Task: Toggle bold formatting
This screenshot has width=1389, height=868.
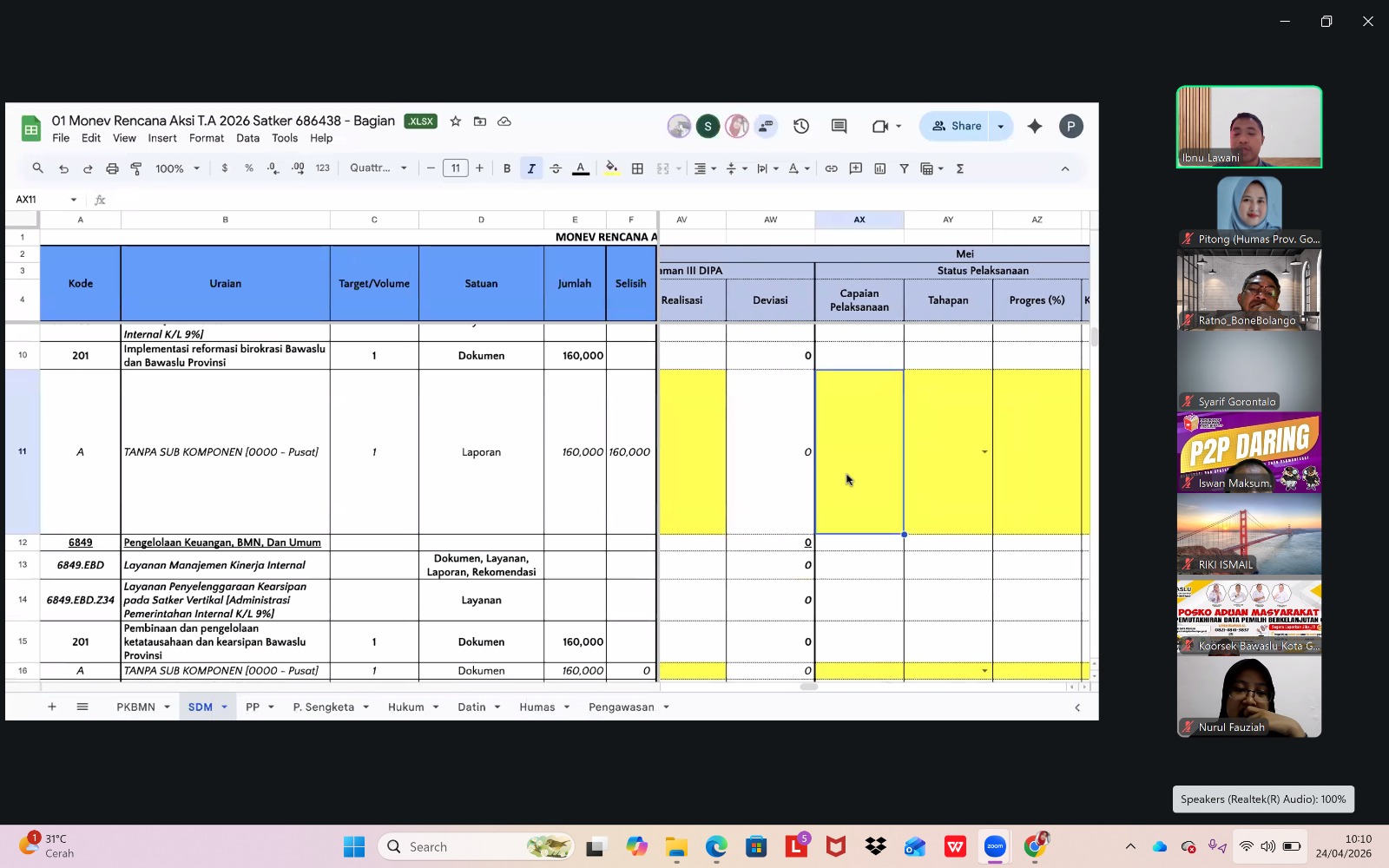Action: tap(507, 168)
